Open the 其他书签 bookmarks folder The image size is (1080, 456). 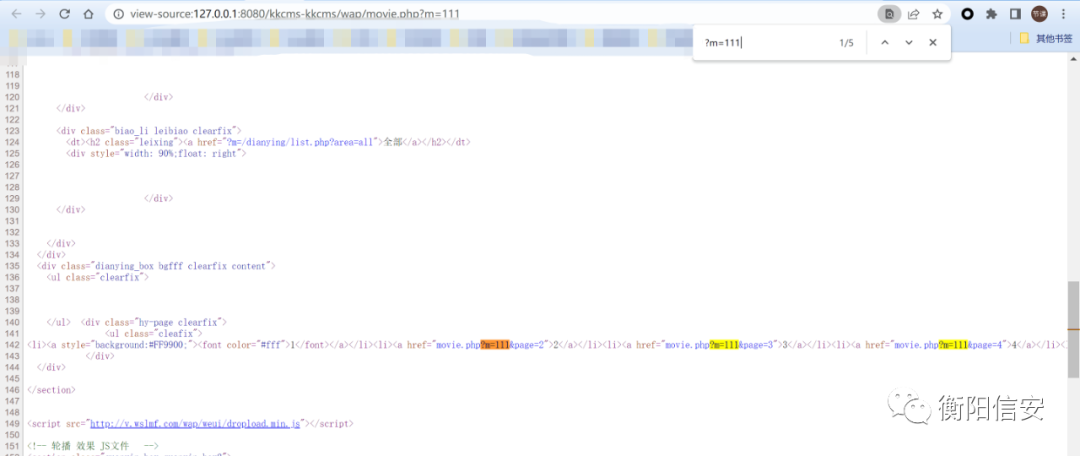(x=1046, y=38)
